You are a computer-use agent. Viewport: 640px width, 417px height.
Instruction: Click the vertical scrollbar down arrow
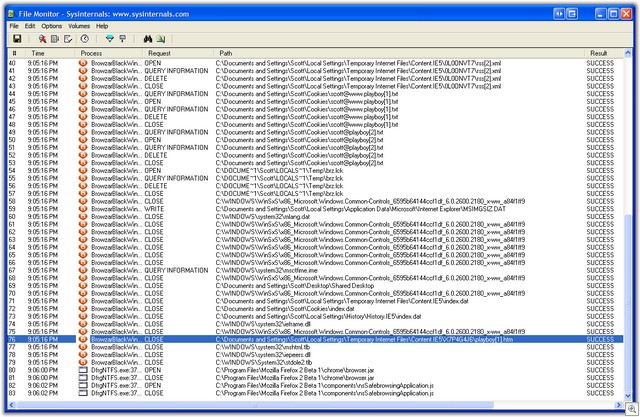[x=628, y=396]
